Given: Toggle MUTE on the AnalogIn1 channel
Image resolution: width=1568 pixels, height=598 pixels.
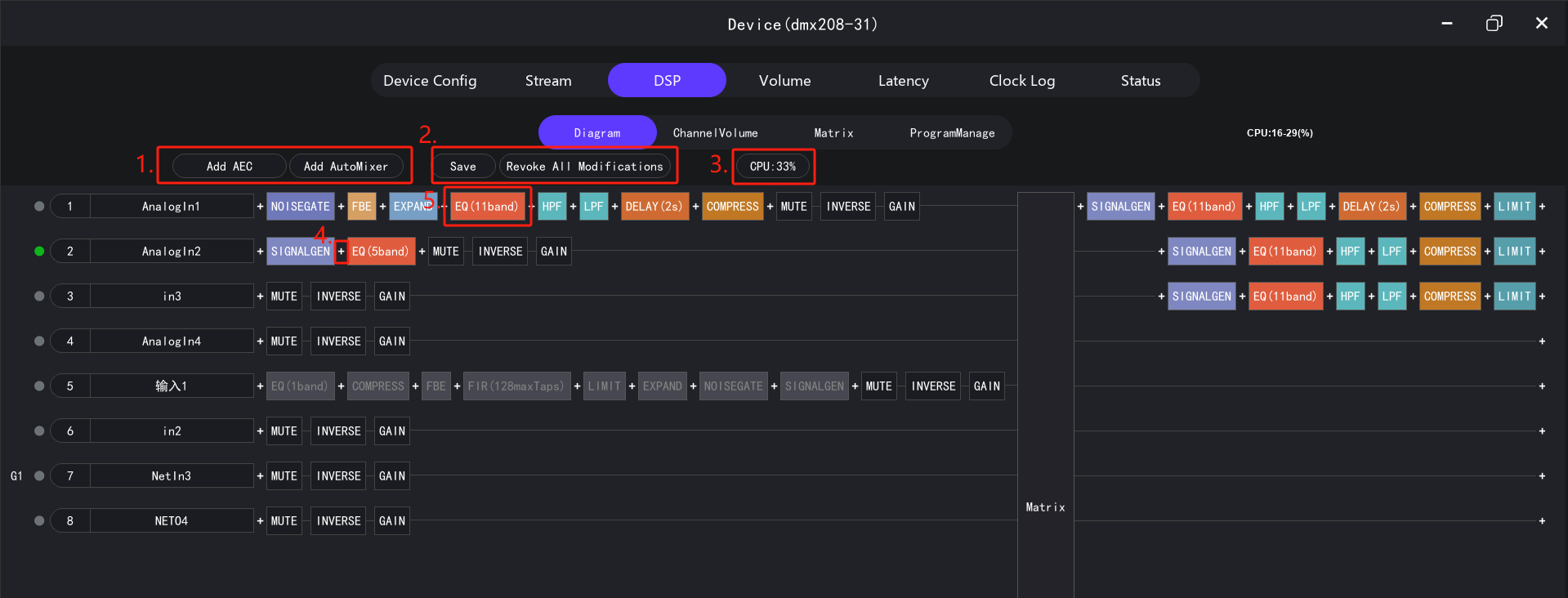Looking at the screenshot, I should click(793, 207).
